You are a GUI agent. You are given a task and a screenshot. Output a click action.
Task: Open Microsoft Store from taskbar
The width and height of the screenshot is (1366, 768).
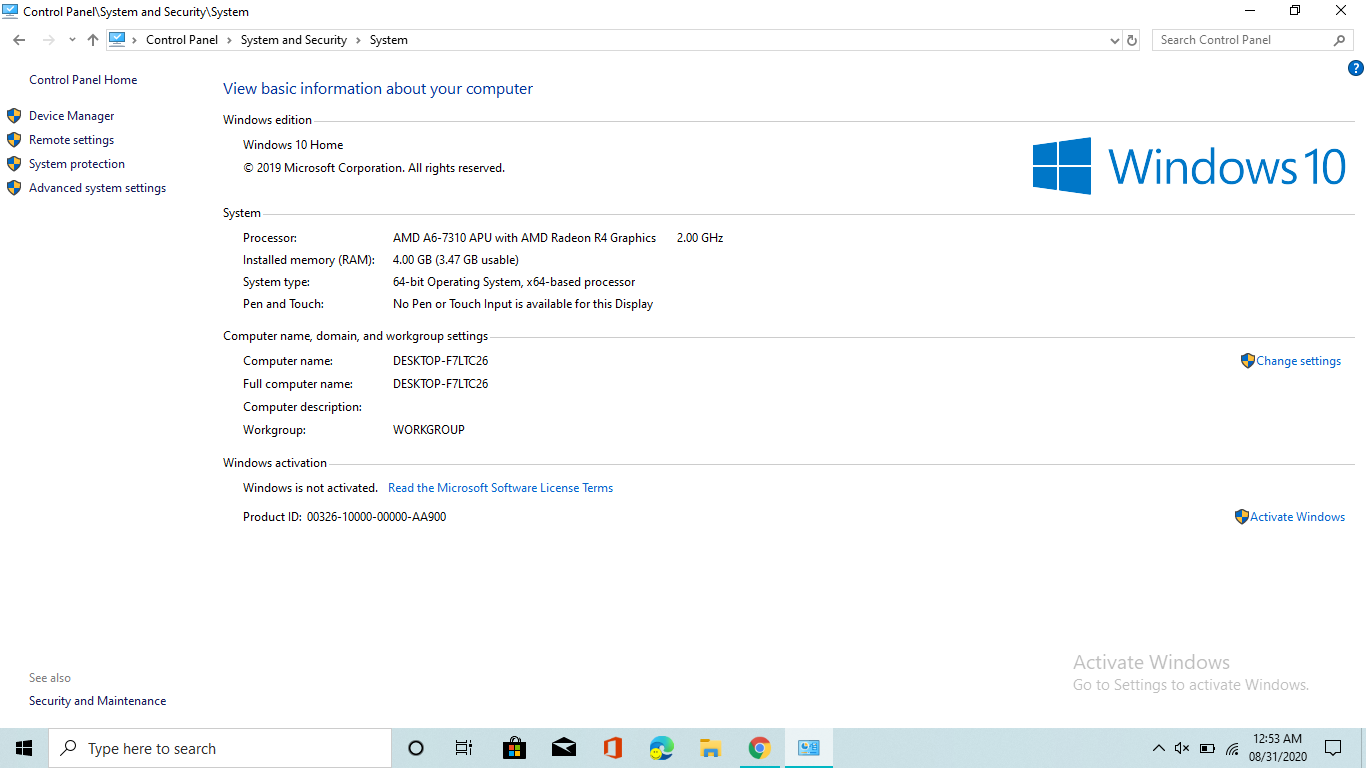click(x=514, y=748)
